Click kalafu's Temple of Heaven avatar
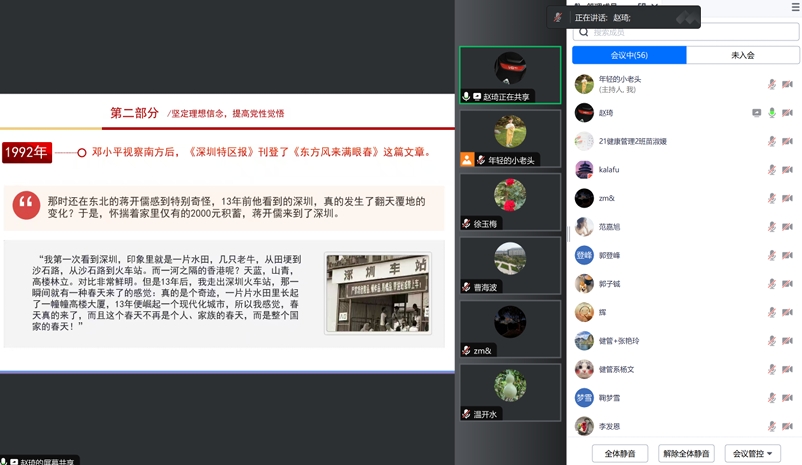802x465 pixels. click(584, 170)
